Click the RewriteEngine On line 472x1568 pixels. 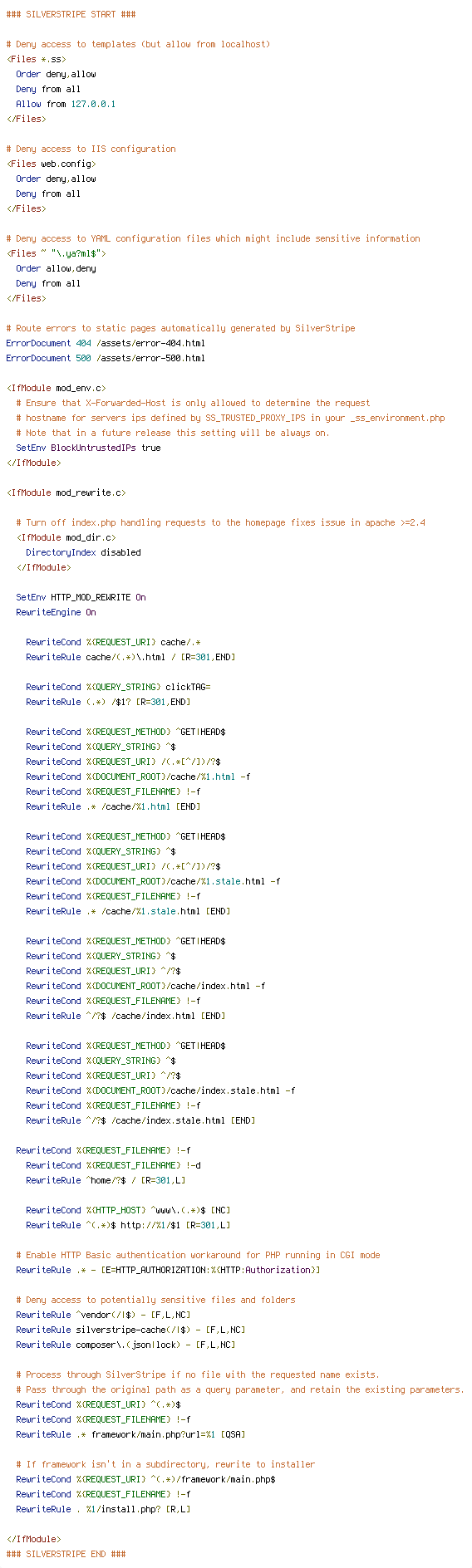56,612
